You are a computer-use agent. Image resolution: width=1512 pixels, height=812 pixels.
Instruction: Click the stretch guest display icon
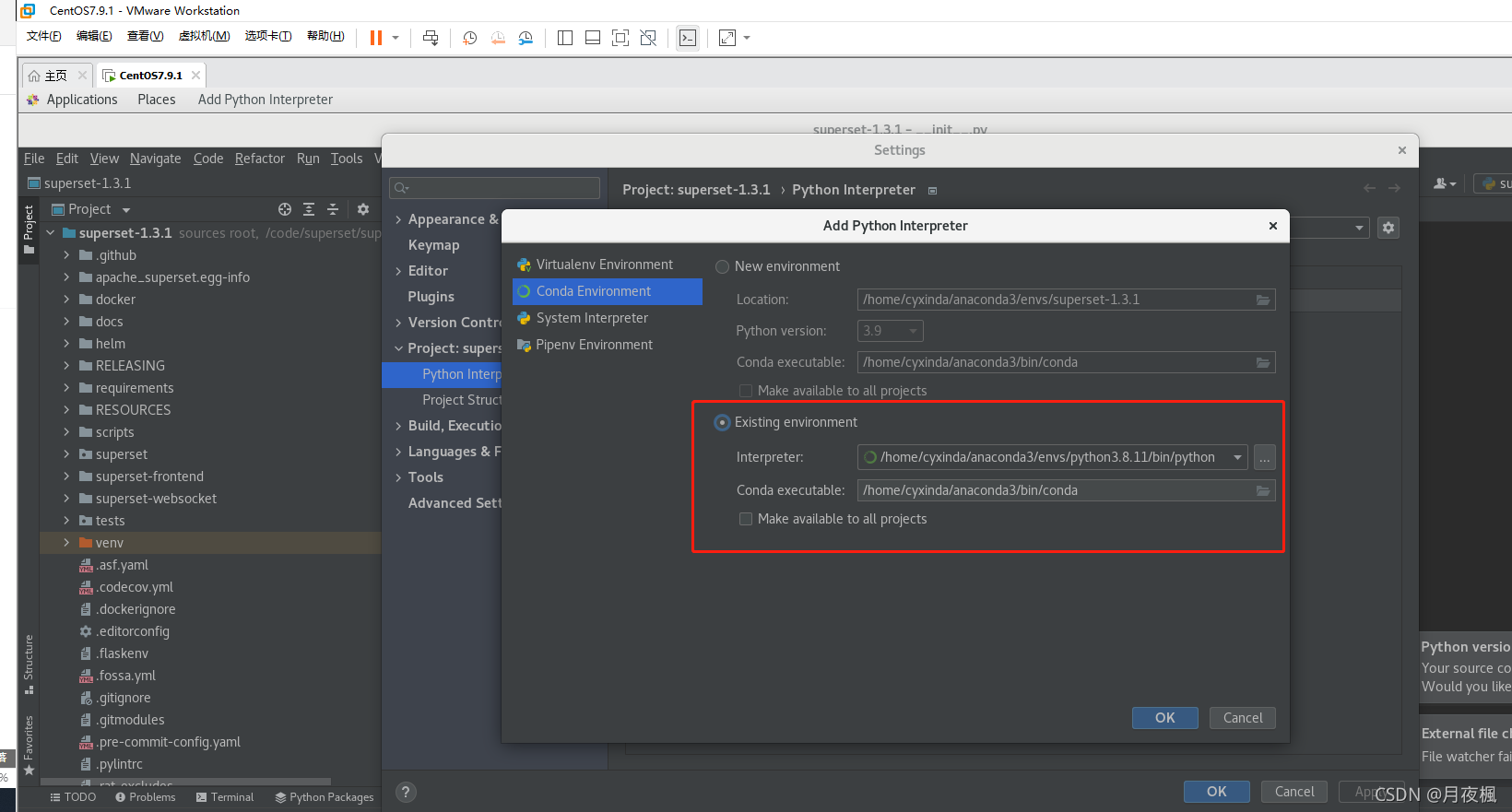click(x=727, y=38)
